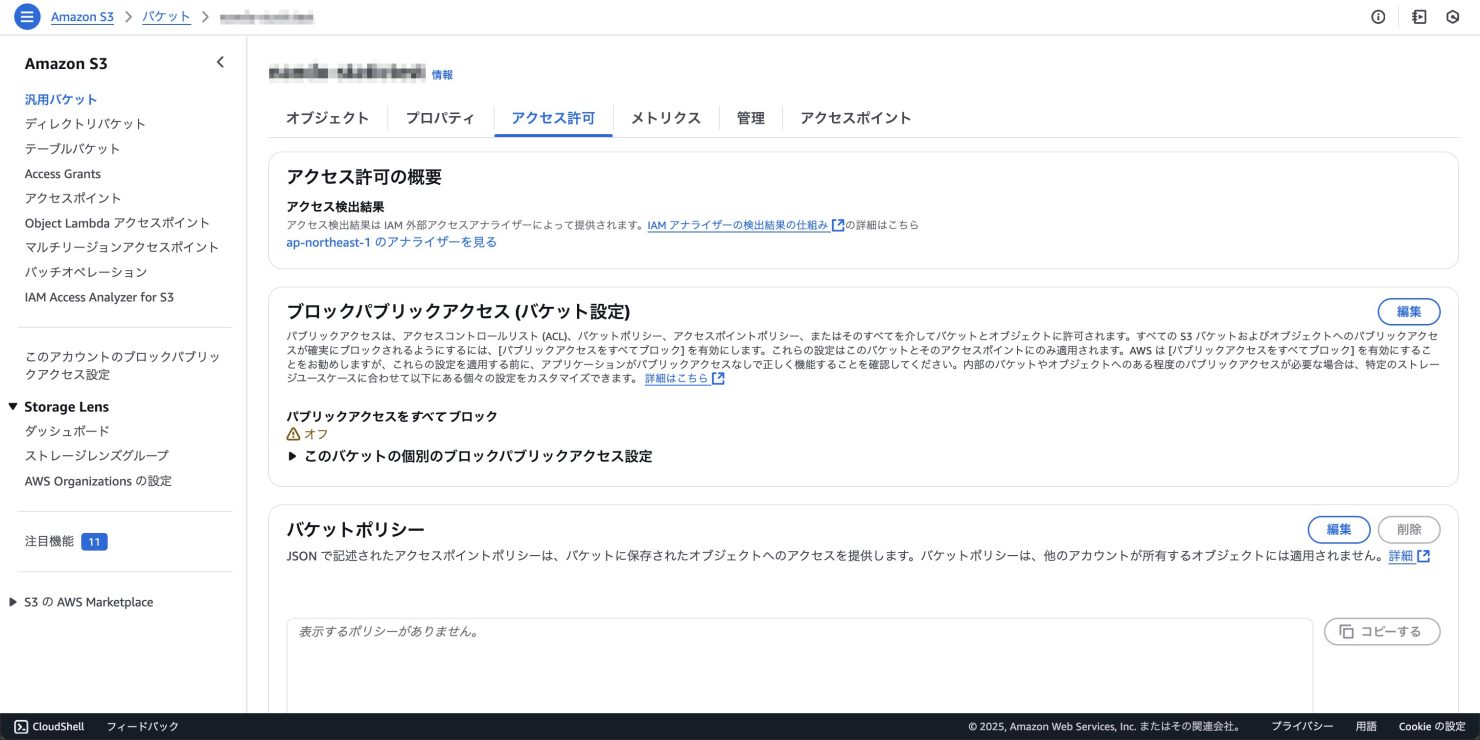Click the external link icon beside 詳細はこちら
This screenshot has height=740, width=1480.
pyautogui.click(x=718, y=379)
